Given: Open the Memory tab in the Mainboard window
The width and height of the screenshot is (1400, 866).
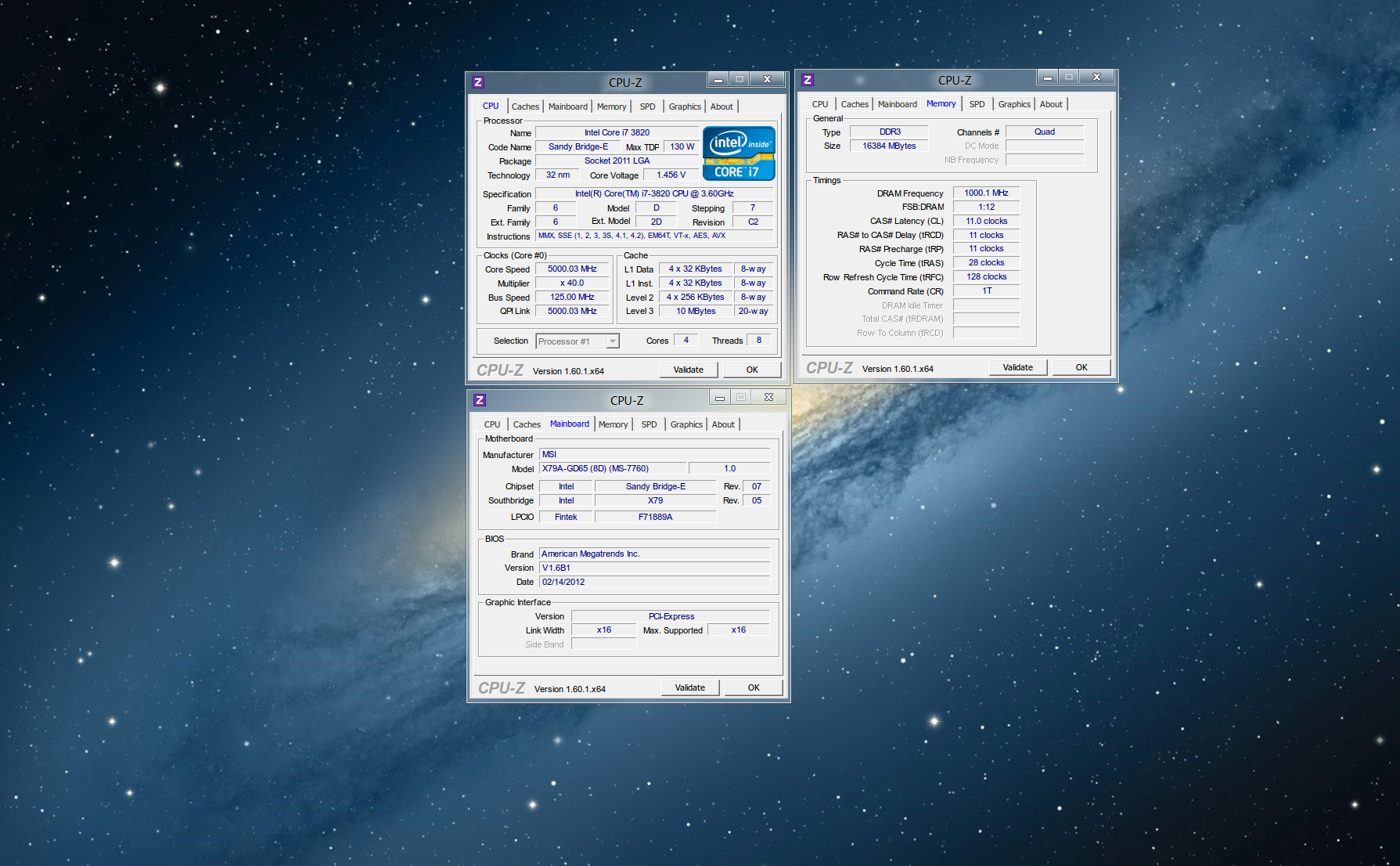Looking at the screenshot, I should tap(613, 424).
